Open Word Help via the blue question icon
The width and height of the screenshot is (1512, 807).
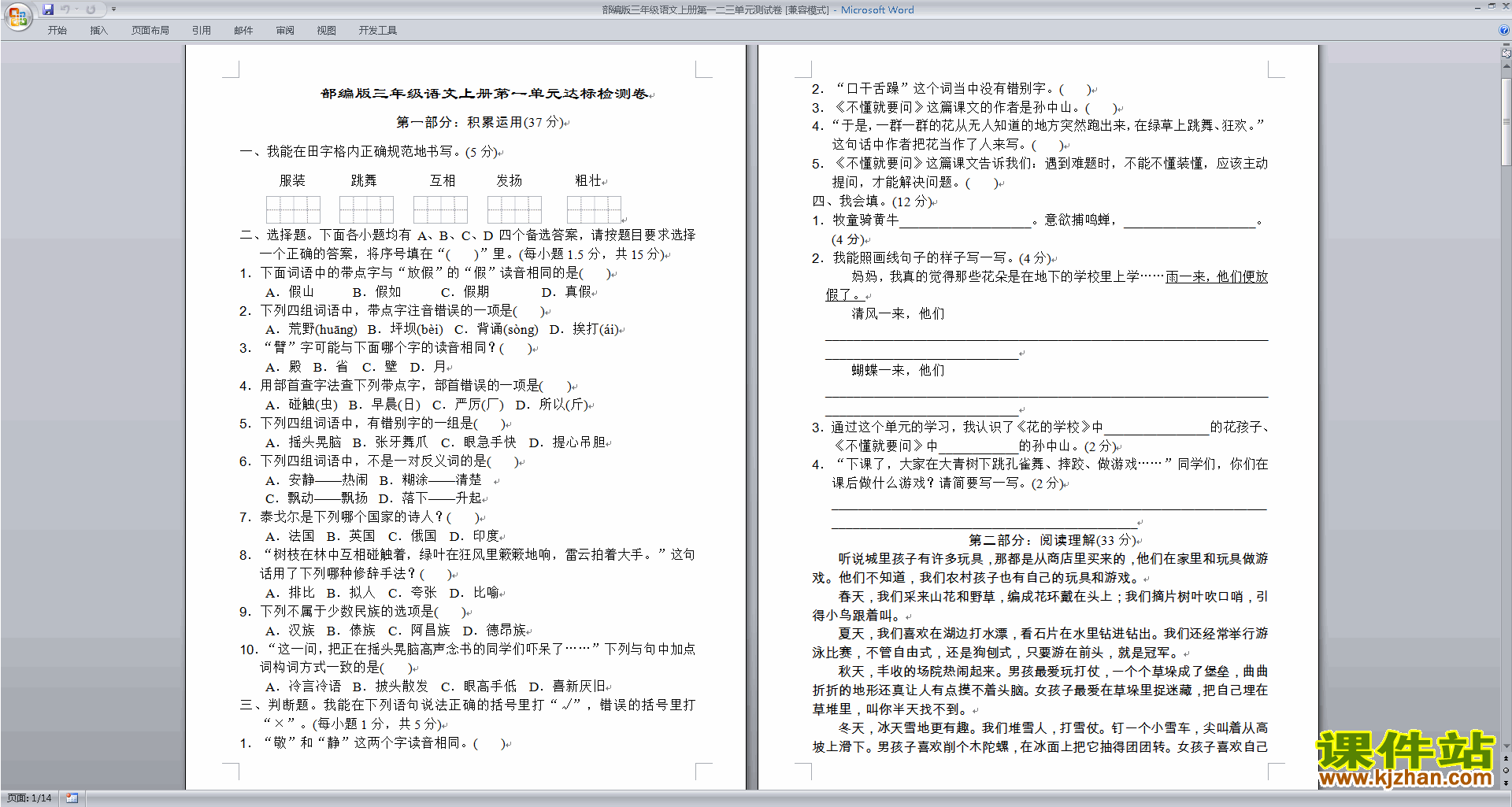click(1504, 30)
